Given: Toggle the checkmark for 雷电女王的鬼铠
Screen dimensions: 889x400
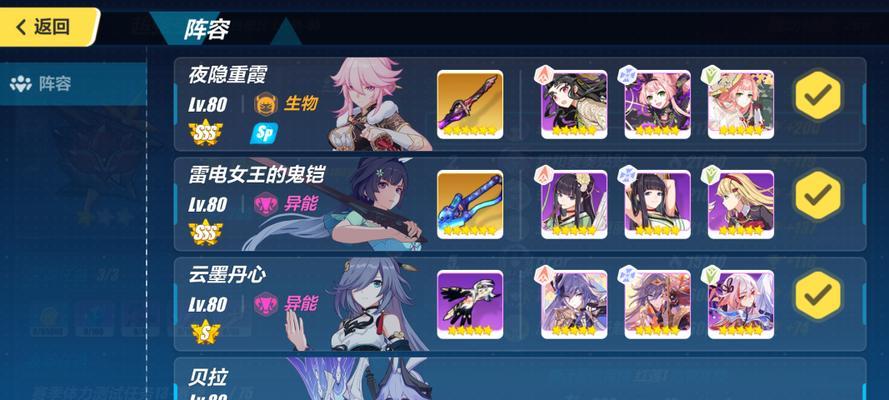Looking at the screenshot, I should pyautogui.click(x=818, y=195).
